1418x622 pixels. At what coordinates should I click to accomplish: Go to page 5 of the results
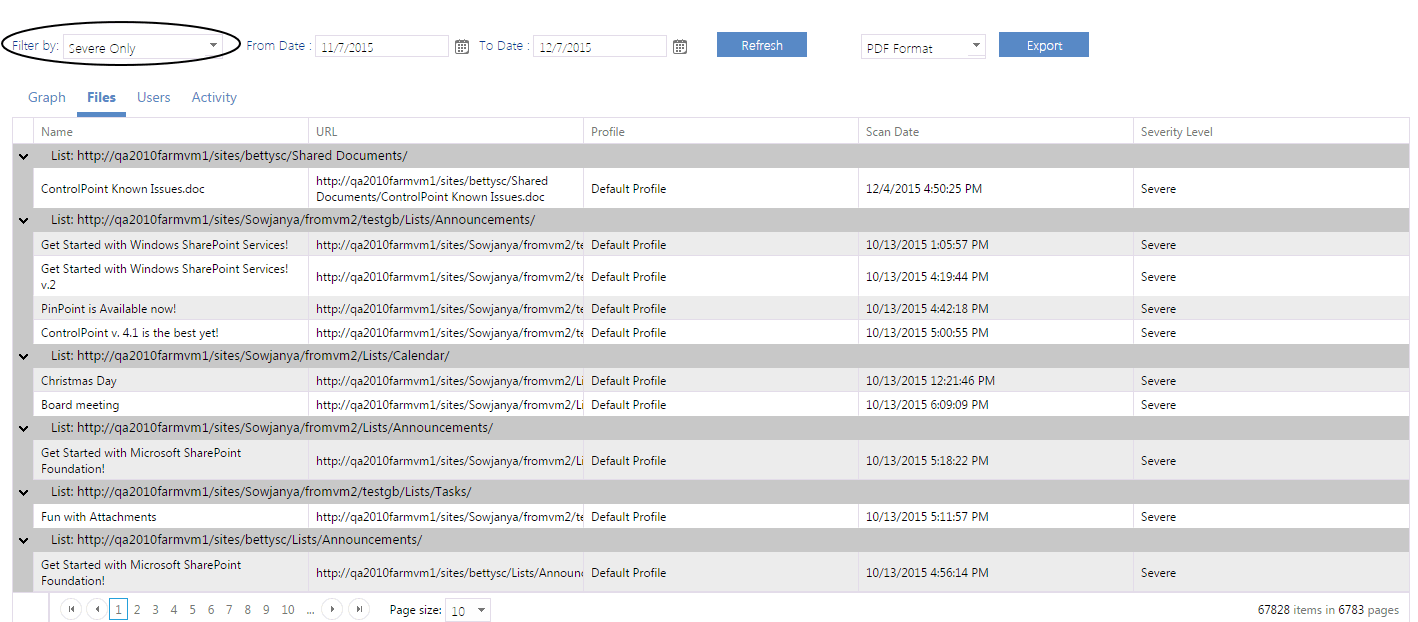click(x=192, y=608)
